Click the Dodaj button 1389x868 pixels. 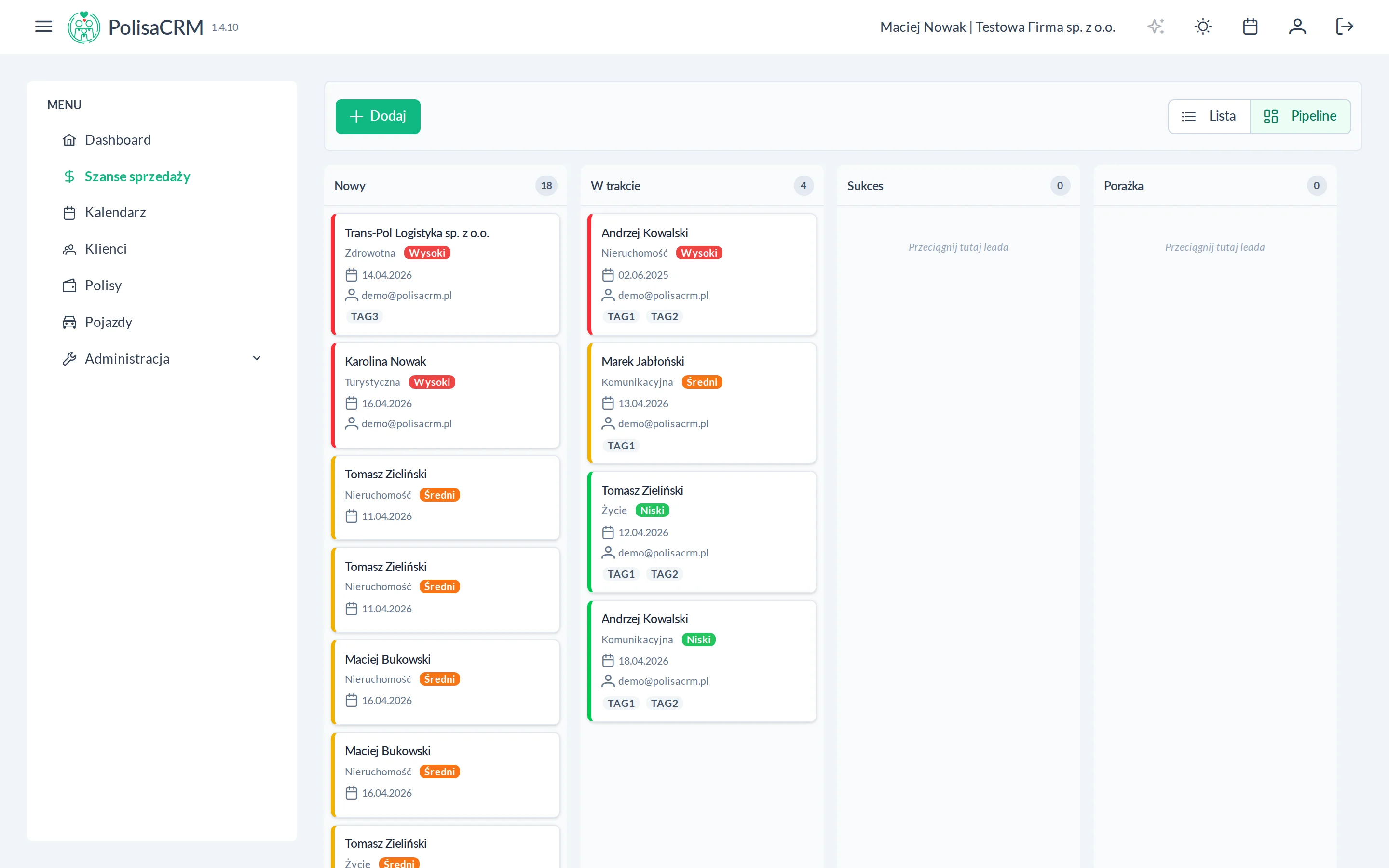(x=378, y=116)
